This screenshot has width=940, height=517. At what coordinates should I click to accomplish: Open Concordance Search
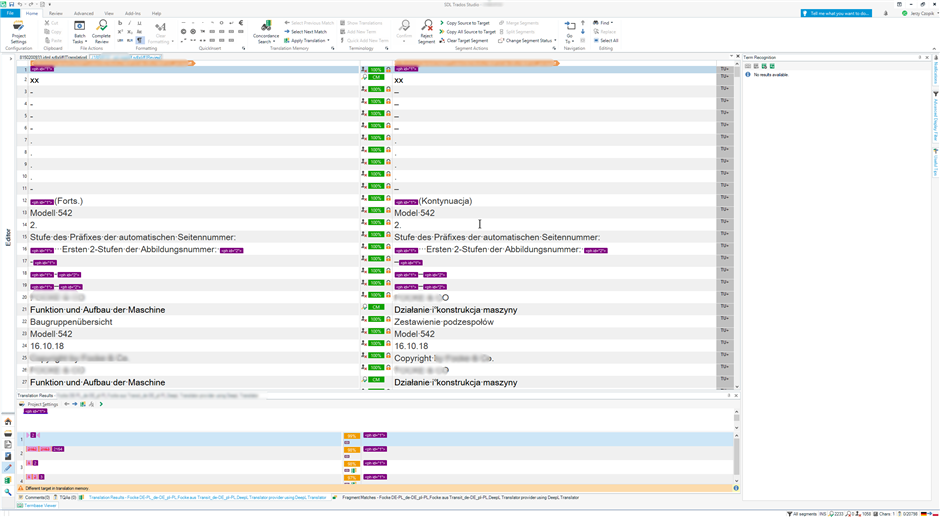point(266,32)
